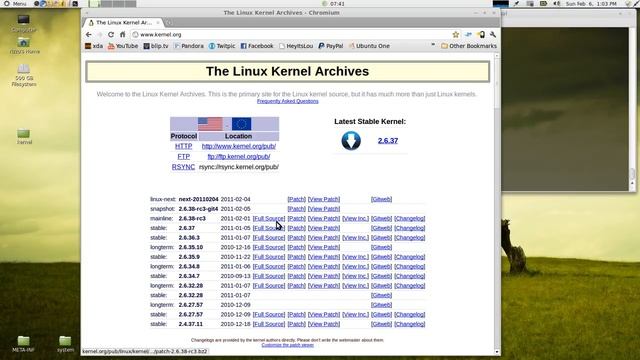Click Full Source for stable 2.4.37.11
This screenshot has width=640, height=360.
point(269,324)
